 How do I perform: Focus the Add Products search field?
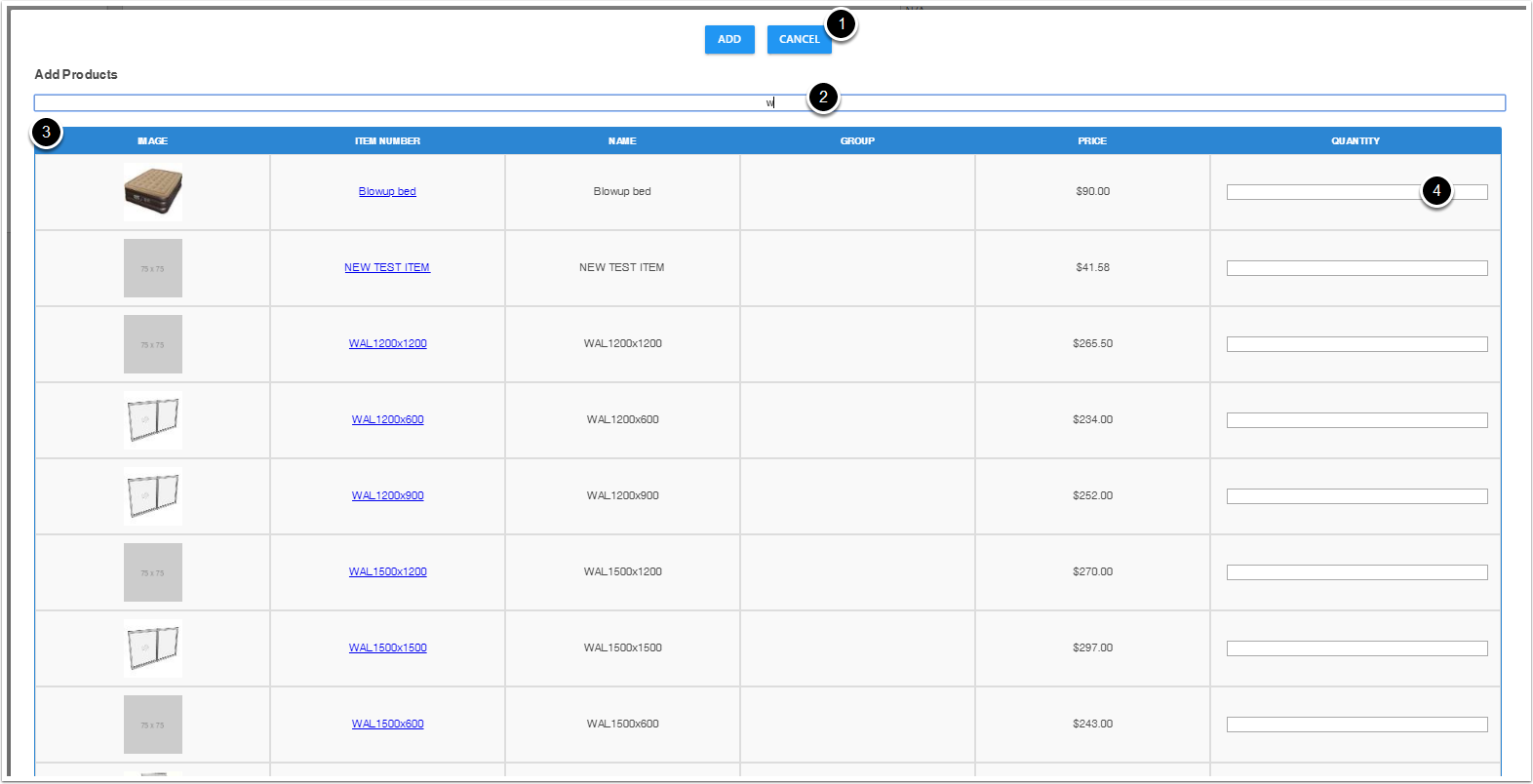click(769, 102)
